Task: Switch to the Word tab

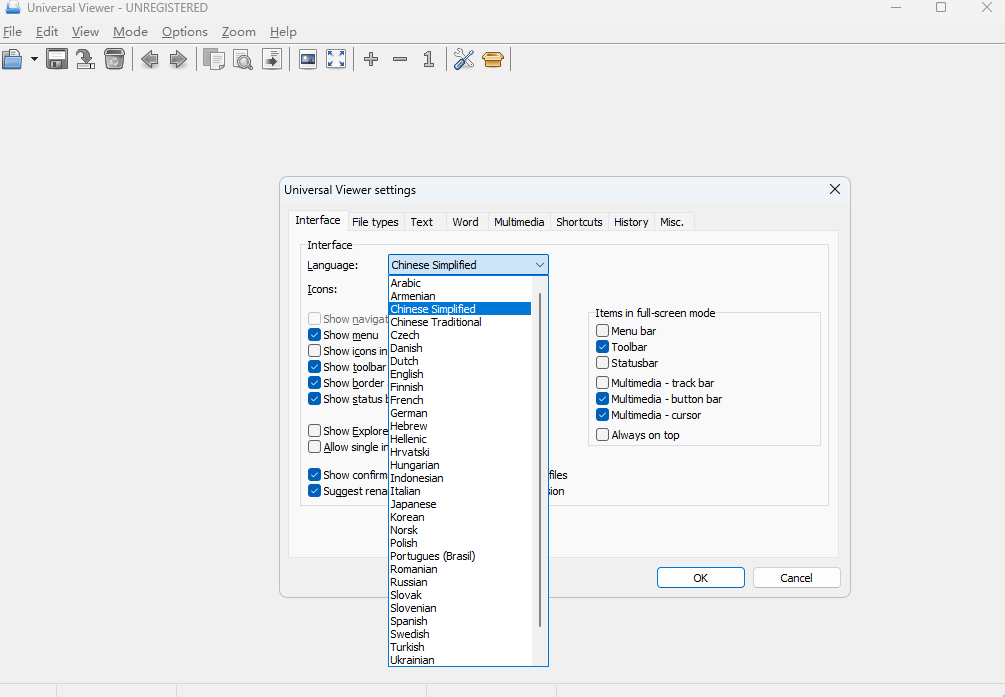Action: tap(465, 222)
